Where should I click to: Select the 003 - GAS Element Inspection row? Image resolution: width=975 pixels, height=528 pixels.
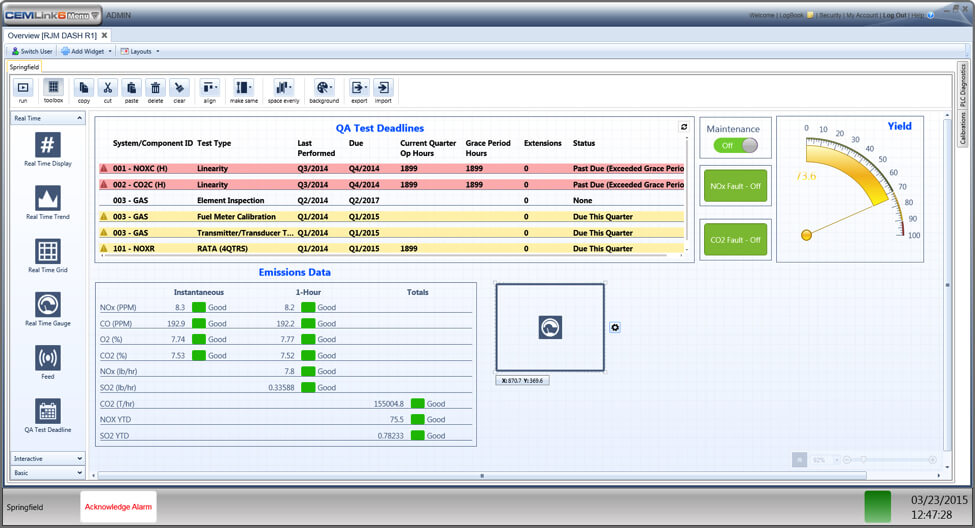coord(392,200)
